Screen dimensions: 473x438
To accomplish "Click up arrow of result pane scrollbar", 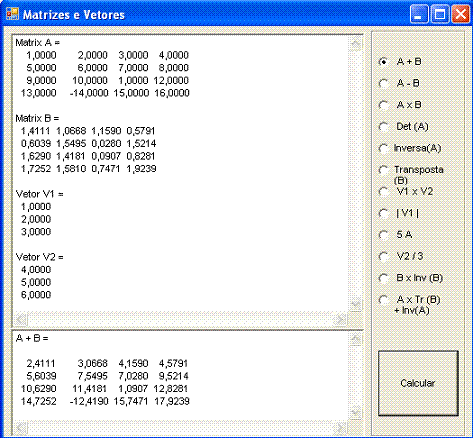I will point(355,339).
